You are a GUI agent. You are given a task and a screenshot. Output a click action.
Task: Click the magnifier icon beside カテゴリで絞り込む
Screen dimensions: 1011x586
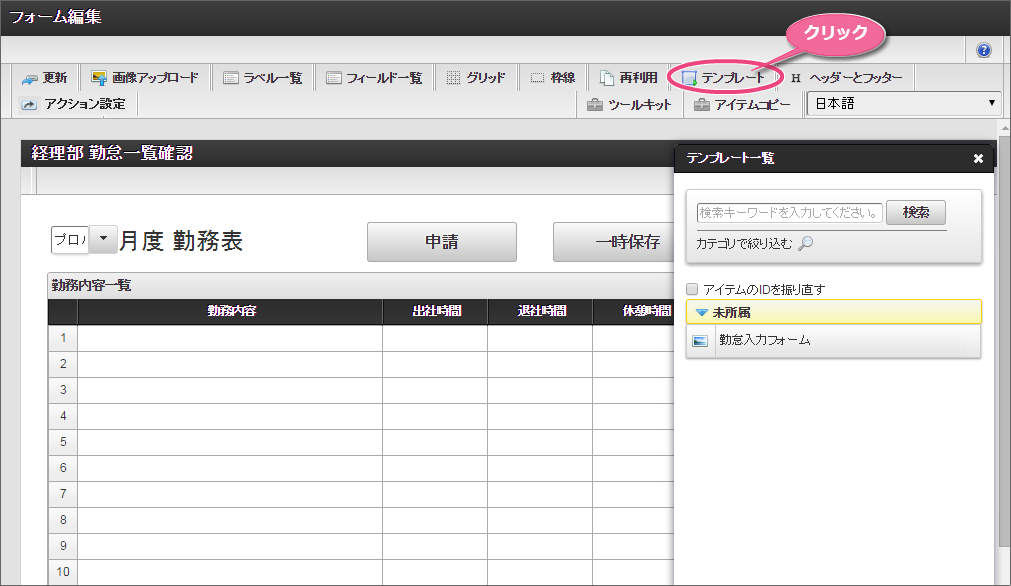coord(806,243)
